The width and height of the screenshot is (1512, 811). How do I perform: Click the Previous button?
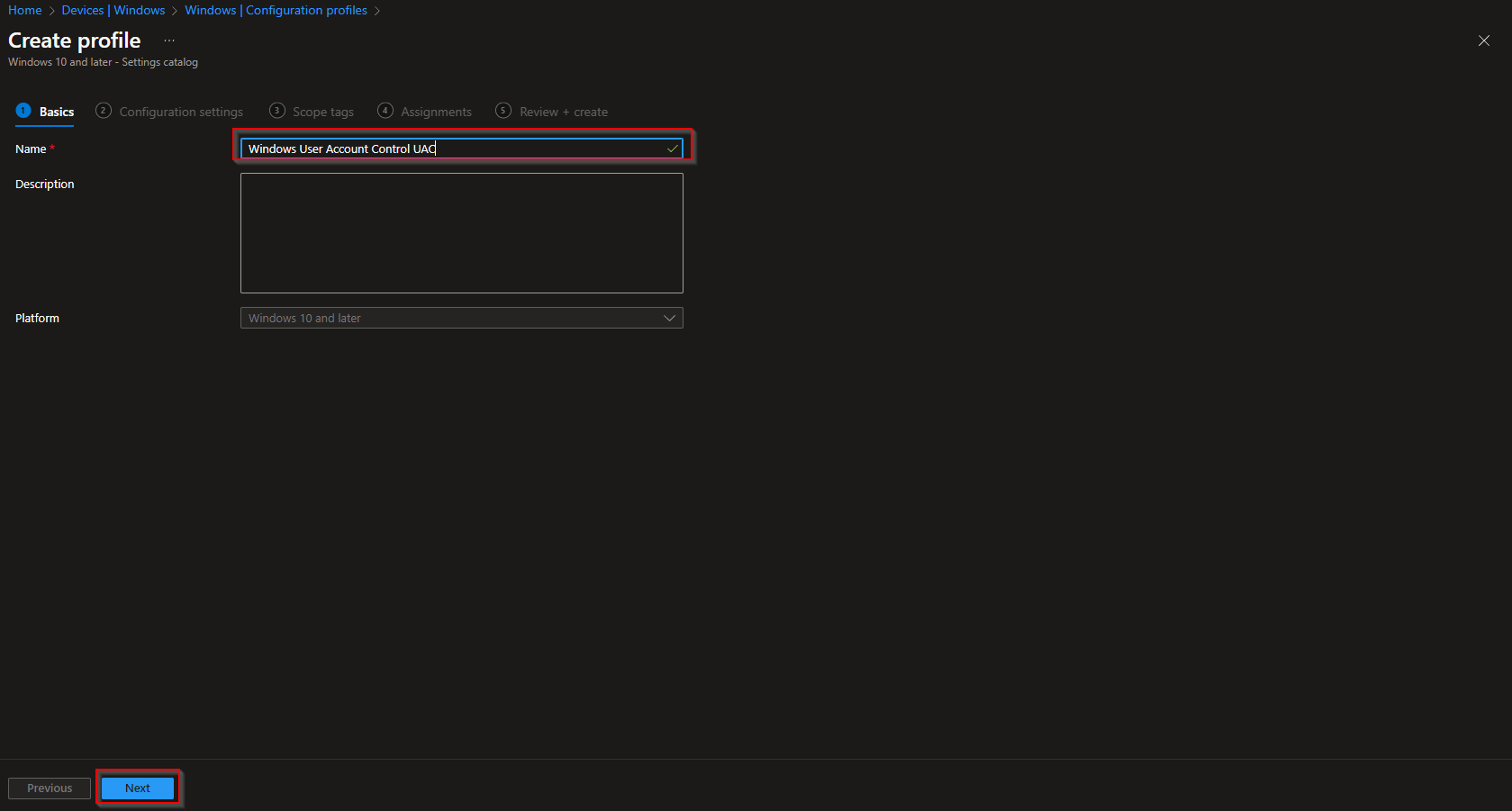tap(49, 788)
